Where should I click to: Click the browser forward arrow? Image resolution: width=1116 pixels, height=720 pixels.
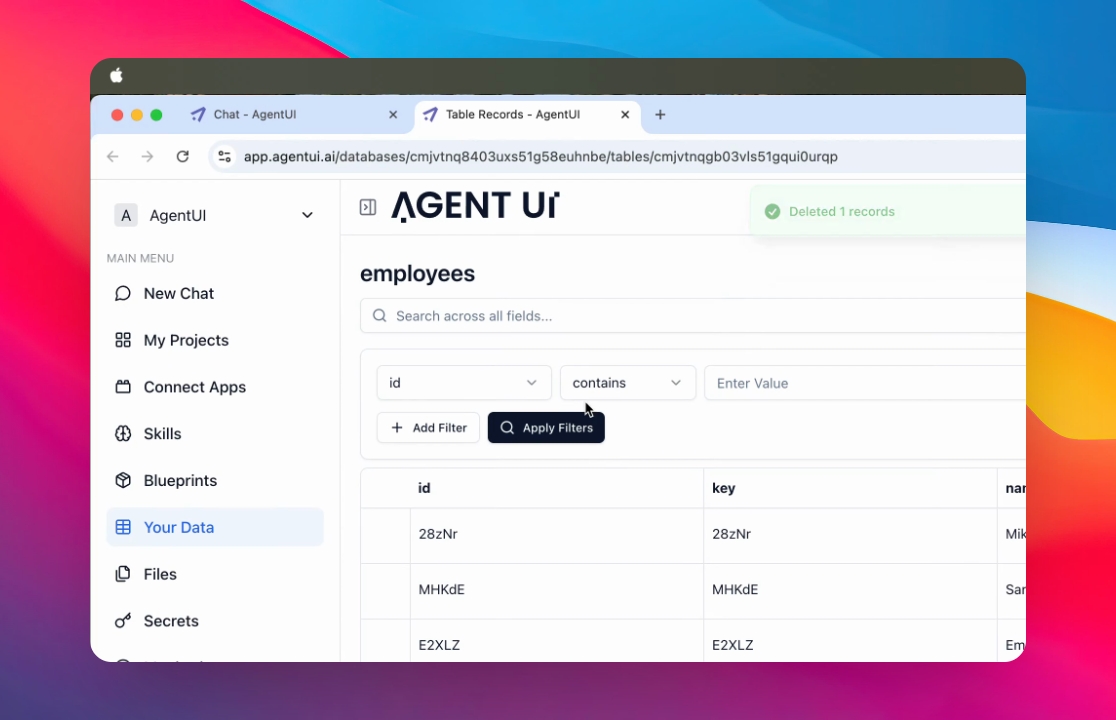coord(147,157)
